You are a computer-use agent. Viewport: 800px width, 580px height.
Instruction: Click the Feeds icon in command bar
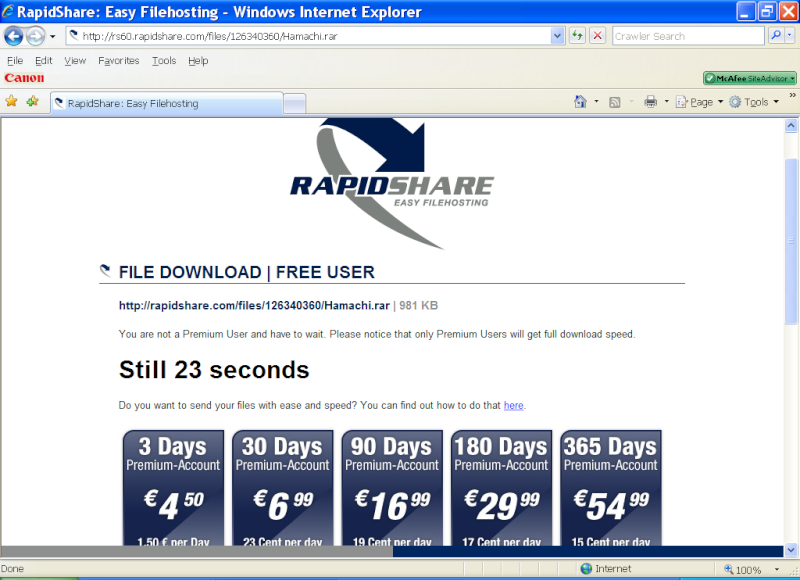click(x=615, y=102)
